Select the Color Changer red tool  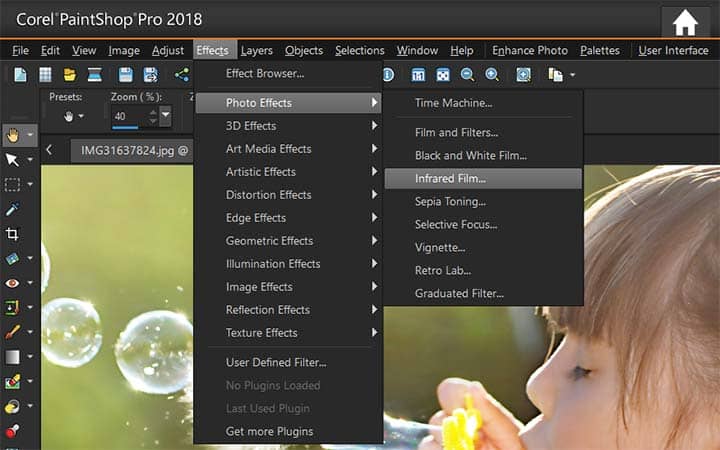coord(12,431)
